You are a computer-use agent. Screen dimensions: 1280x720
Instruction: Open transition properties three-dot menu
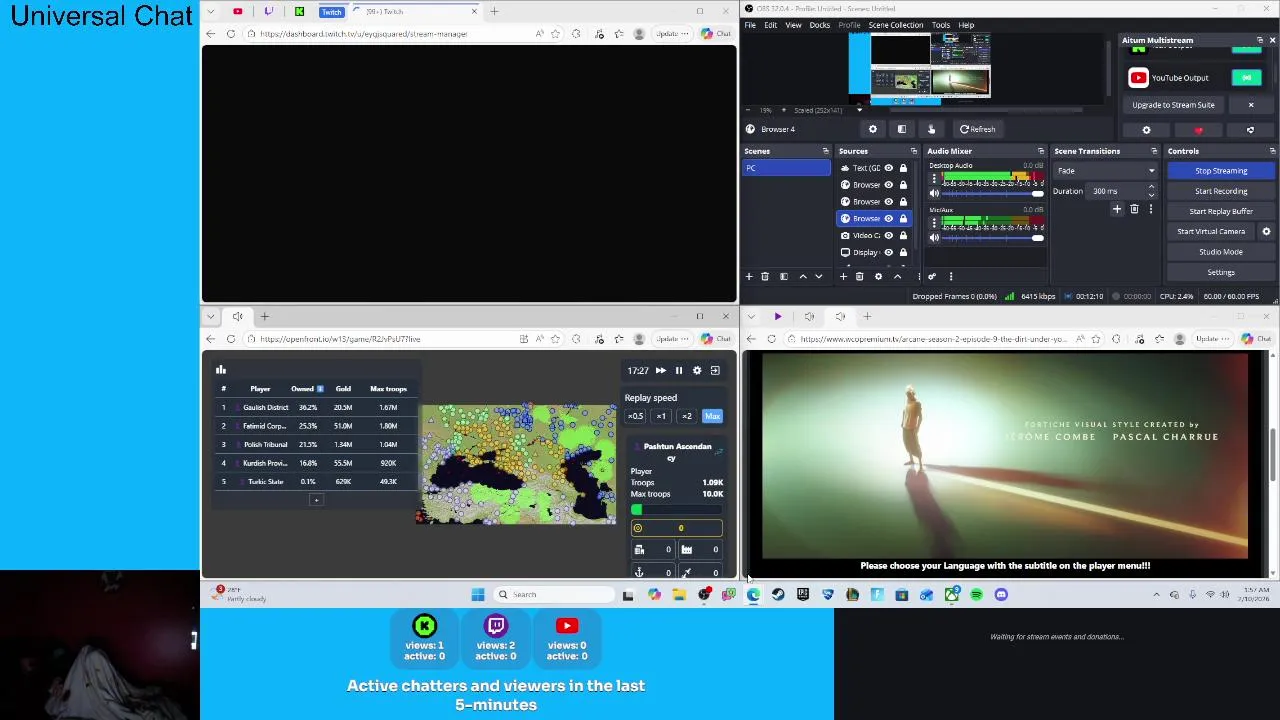click(x=1151, y=209)
